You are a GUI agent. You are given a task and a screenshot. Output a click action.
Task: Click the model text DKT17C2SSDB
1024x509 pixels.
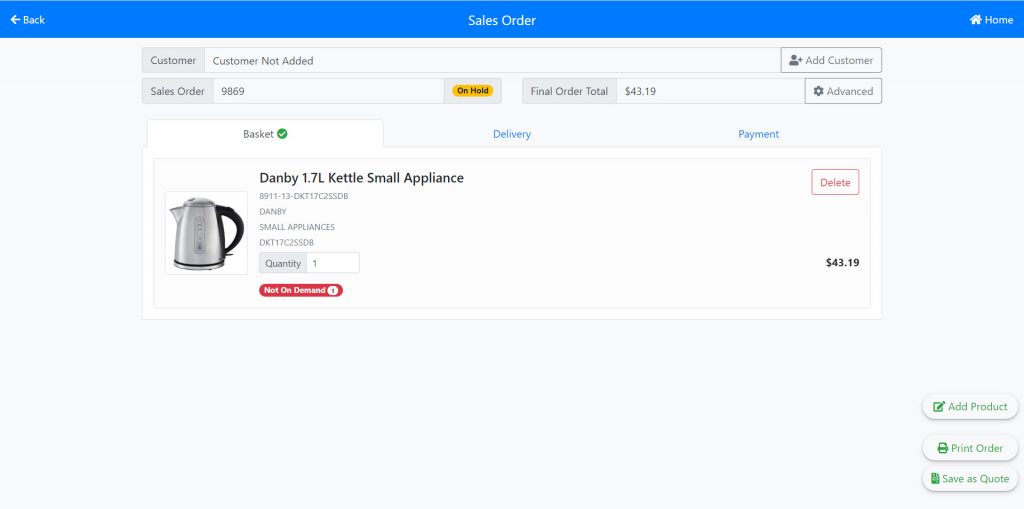(287, 243)
